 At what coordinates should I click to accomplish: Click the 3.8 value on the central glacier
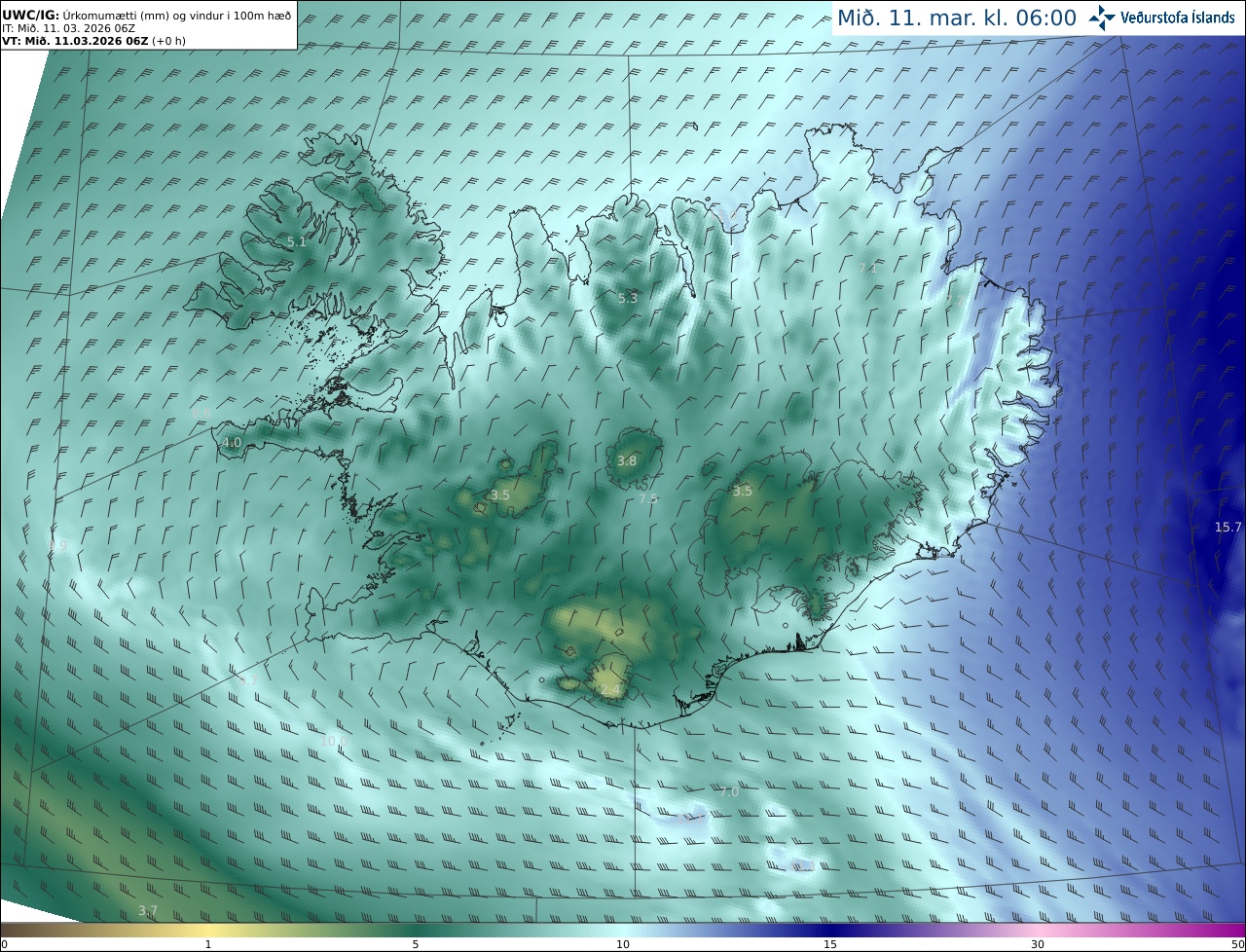click(627, 461)
